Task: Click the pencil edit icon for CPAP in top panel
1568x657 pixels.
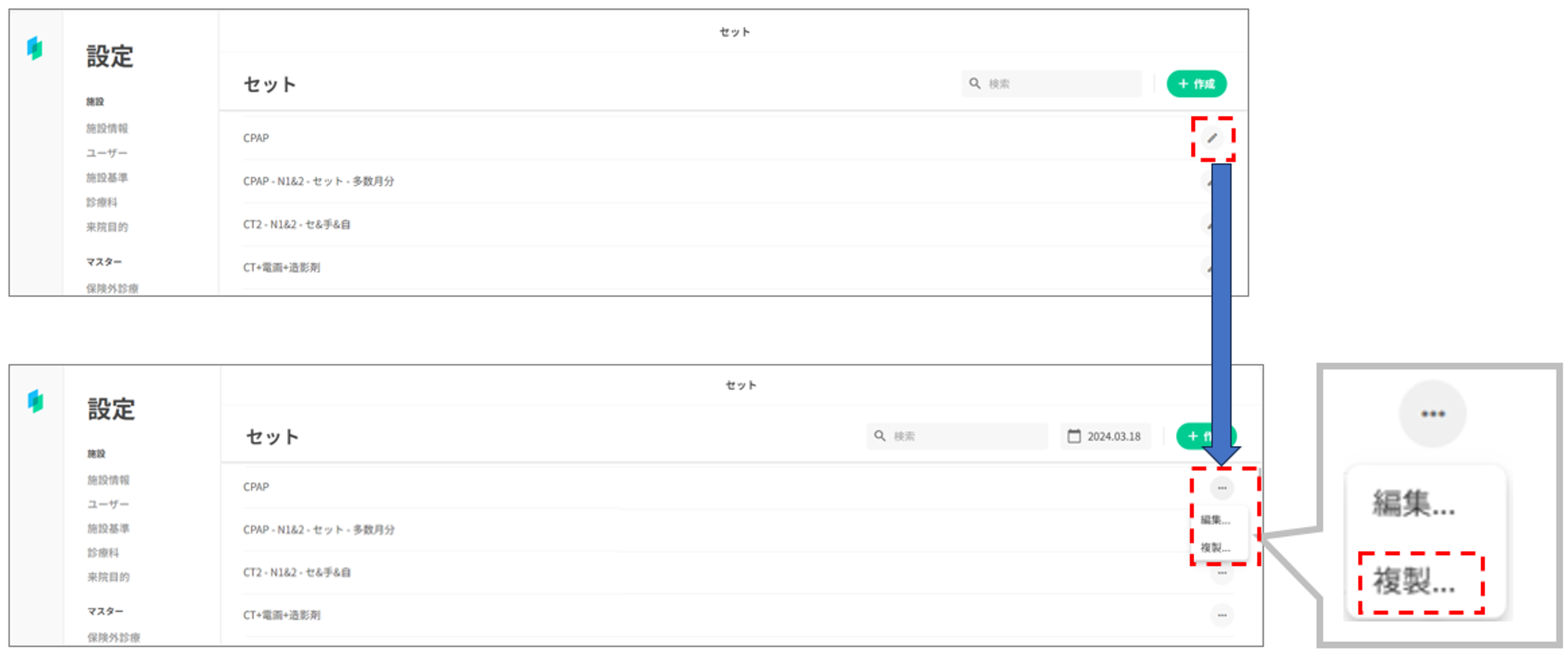Action: pyautogui.click(x=1212, y=138)
